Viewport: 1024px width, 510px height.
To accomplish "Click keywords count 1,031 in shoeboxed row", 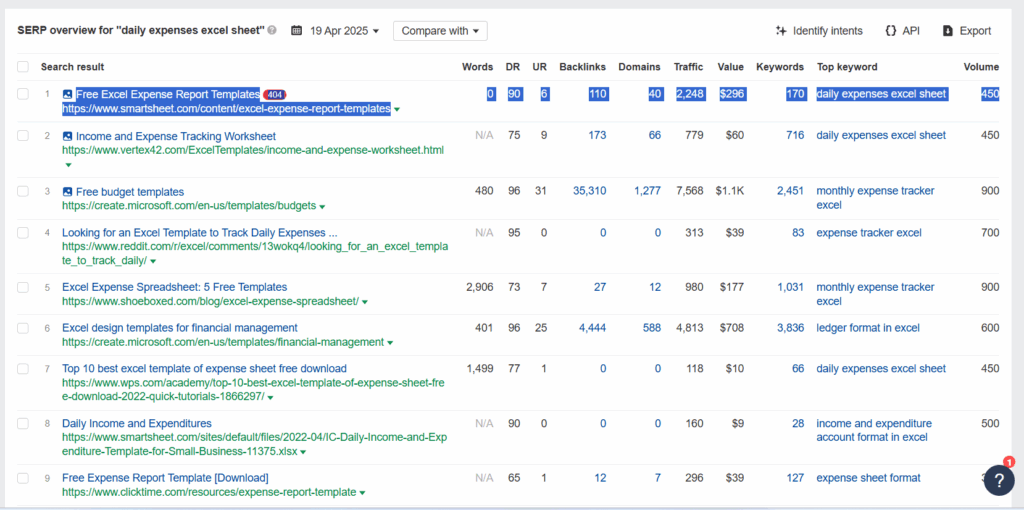I will point(791,287).
